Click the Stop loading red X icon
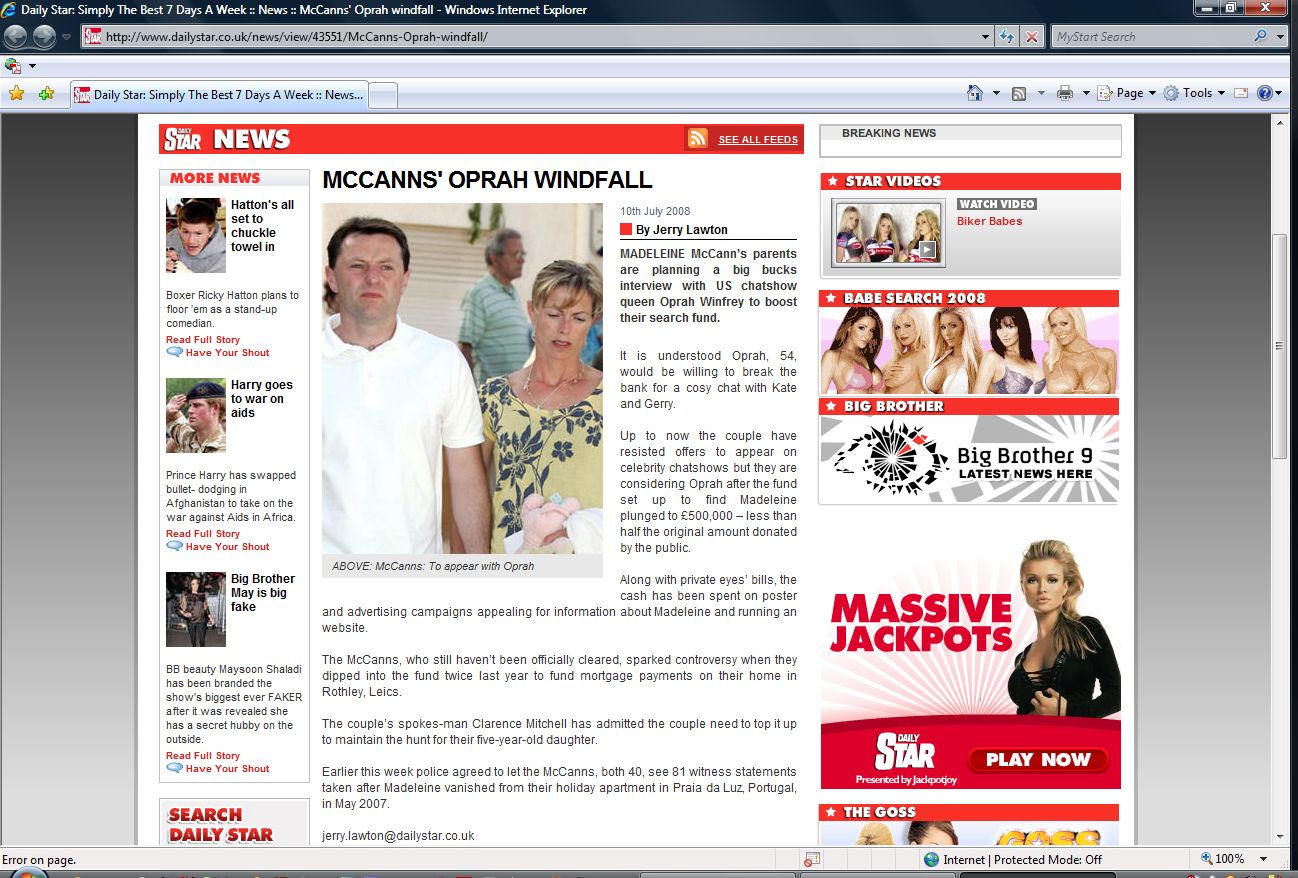Image resolution: width=1298 pixels, height=878 pixels. 1032,37
